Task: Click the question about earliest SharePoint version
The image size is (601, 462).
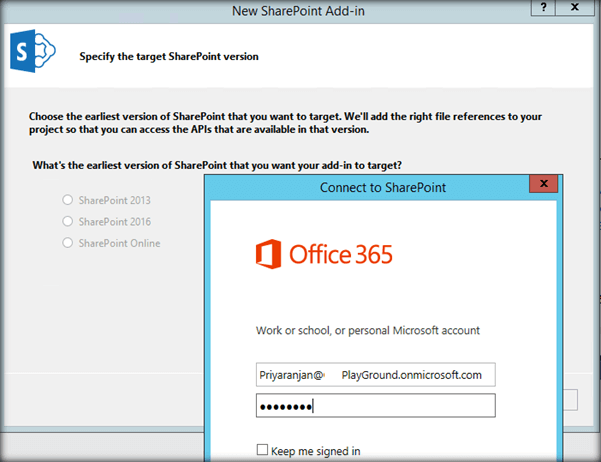Action: pos(224,165)
